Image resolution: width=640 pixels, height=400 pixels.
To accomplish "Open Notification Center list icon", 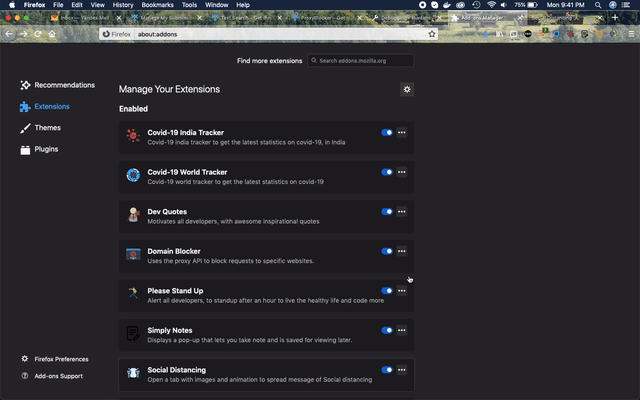I will (x=626, y=5).
